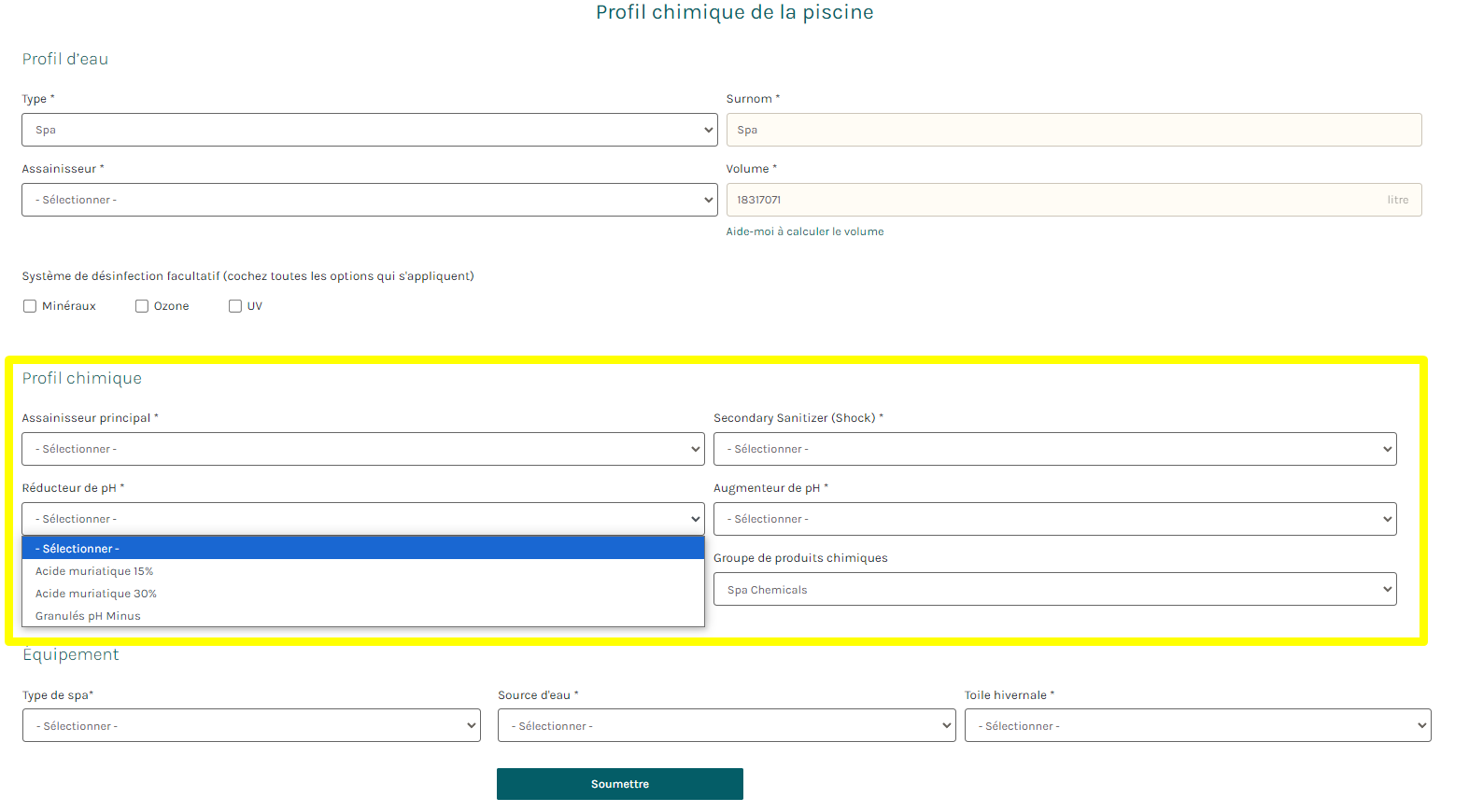Open 'Aide-moi à calculer le volume' link
Viewport: 1469px width, 812px height.
point(805,231)
